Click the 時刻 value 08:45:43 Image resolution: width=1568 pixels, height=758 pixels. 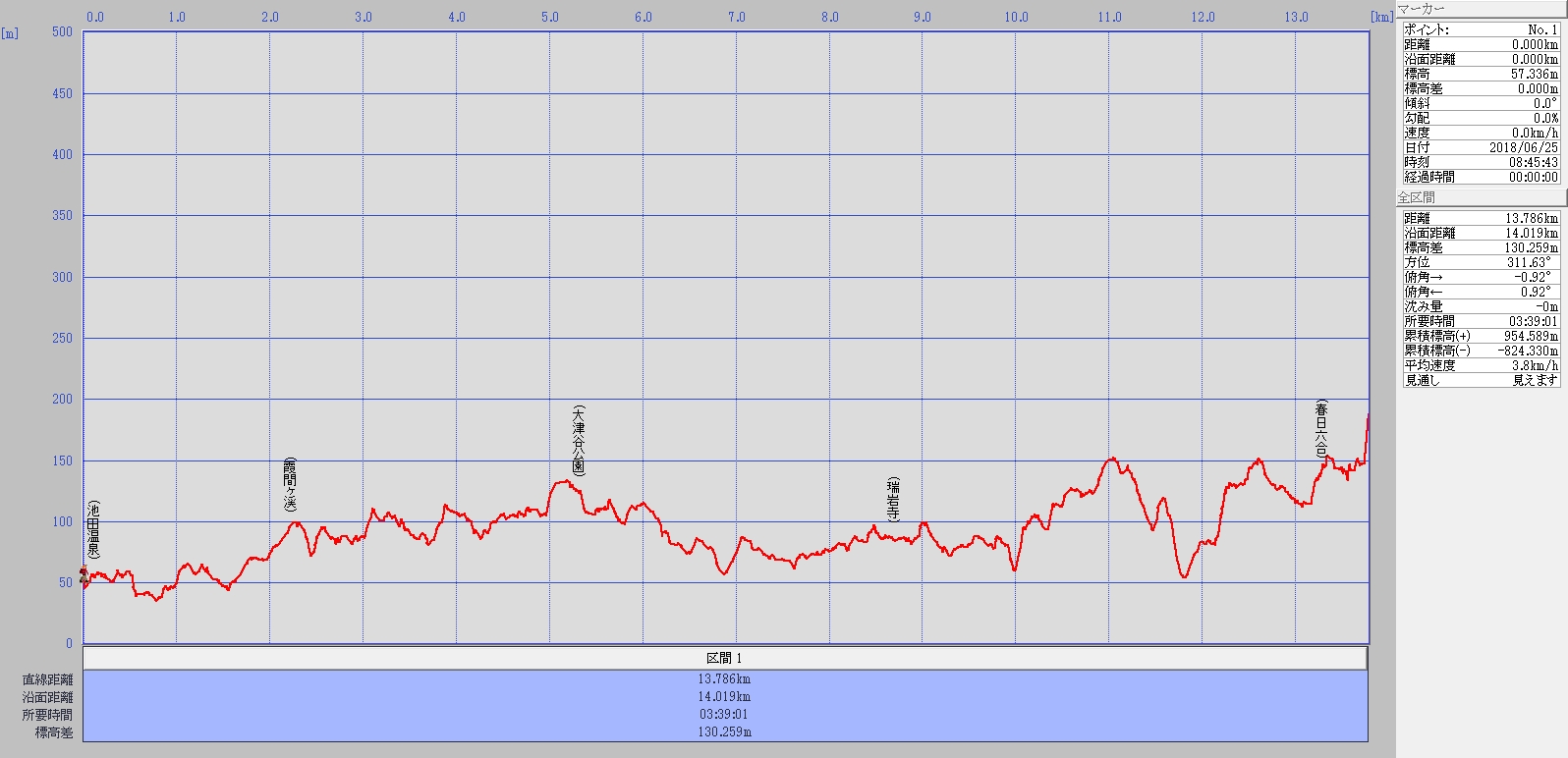pyautogui.click(x=1534, y=162)
